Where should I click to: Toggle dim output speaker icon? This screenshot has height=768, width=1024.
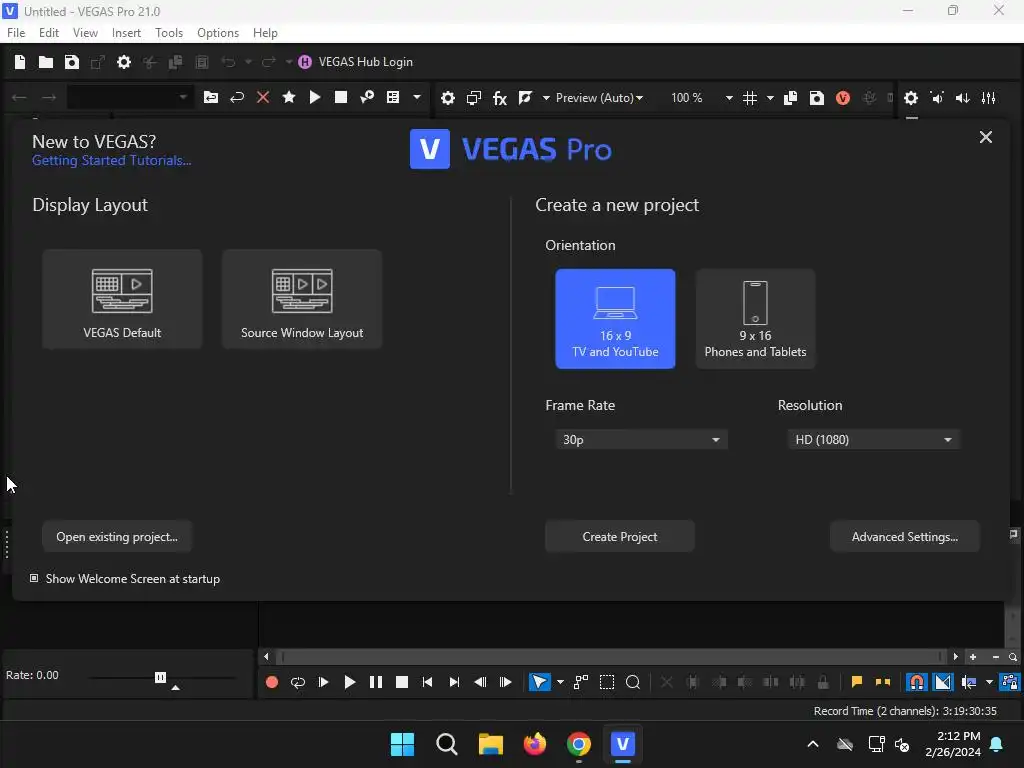click(x=963, y=98)
